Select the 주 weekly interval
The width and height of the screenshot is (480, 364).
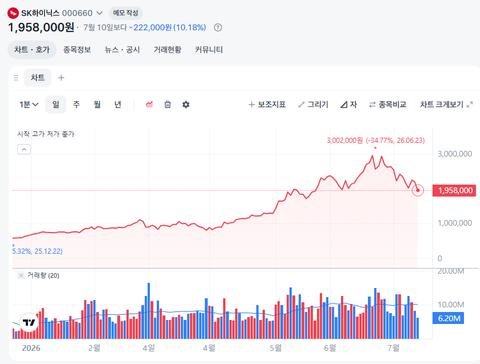click(x=76, y=105)
